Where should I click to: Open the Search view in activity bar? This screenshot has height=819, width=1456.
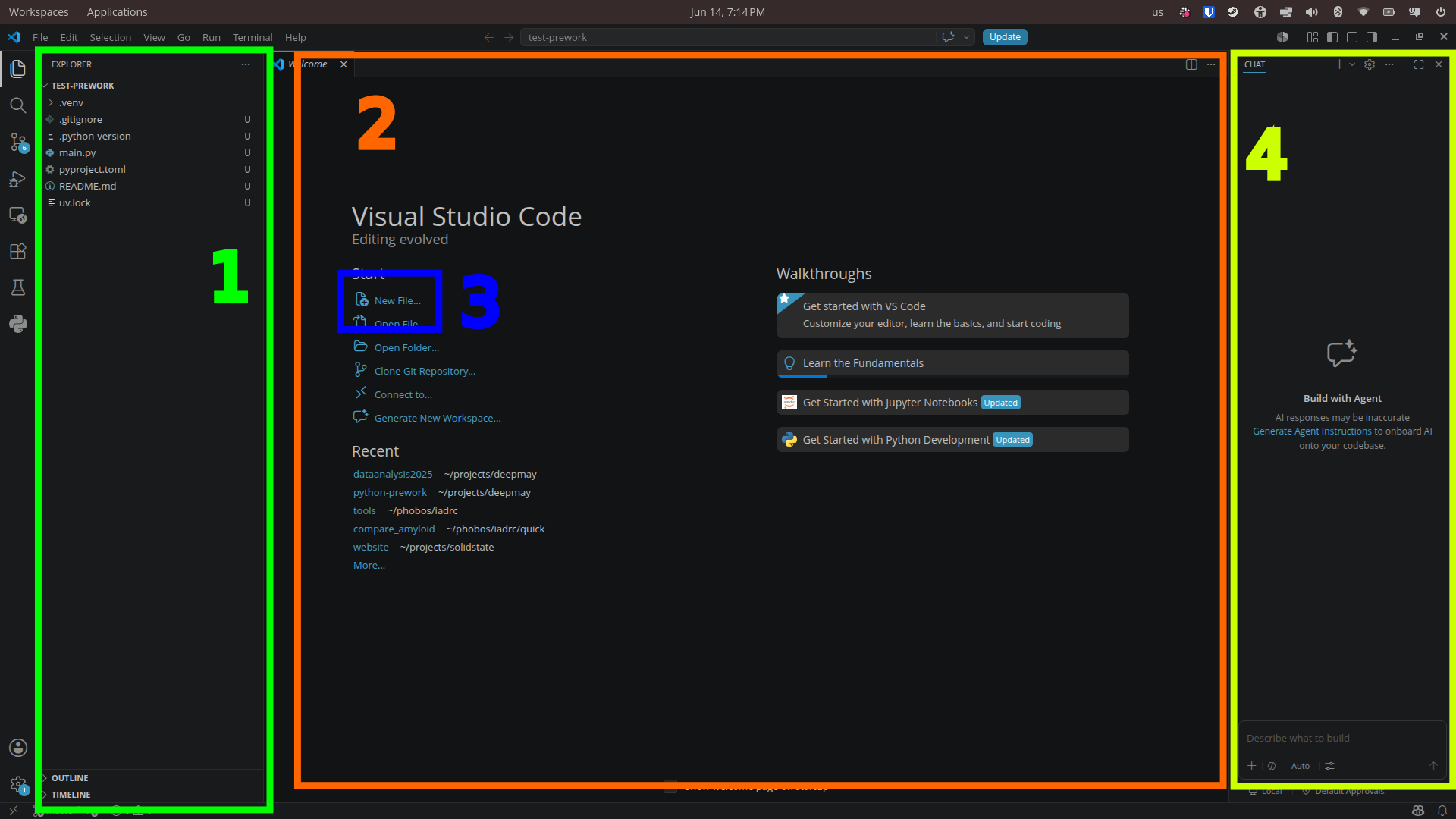pos(17,105)
